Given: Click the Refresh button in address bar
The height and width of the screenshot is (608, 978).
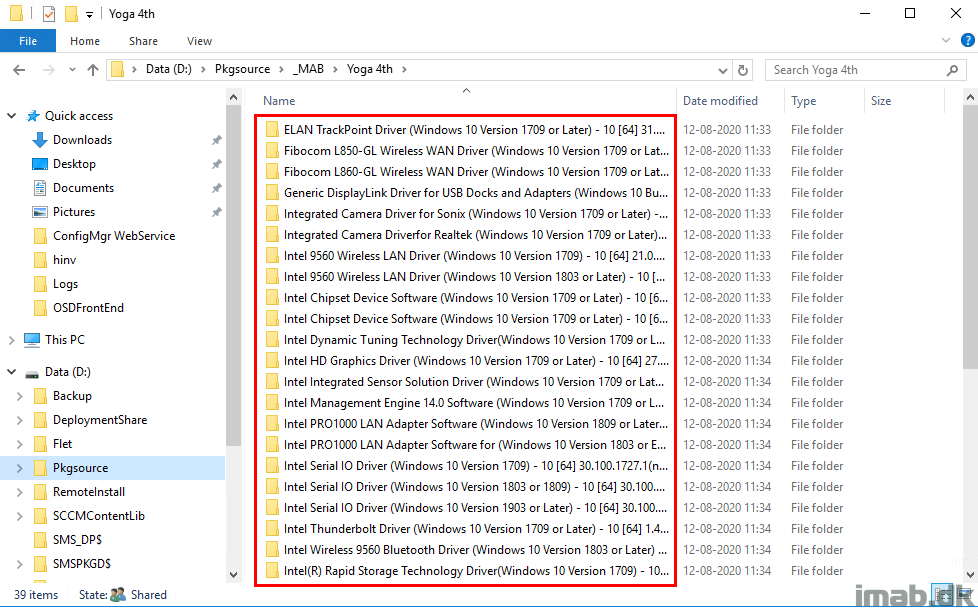Looking at the screenshot, I should coord(742,70).
